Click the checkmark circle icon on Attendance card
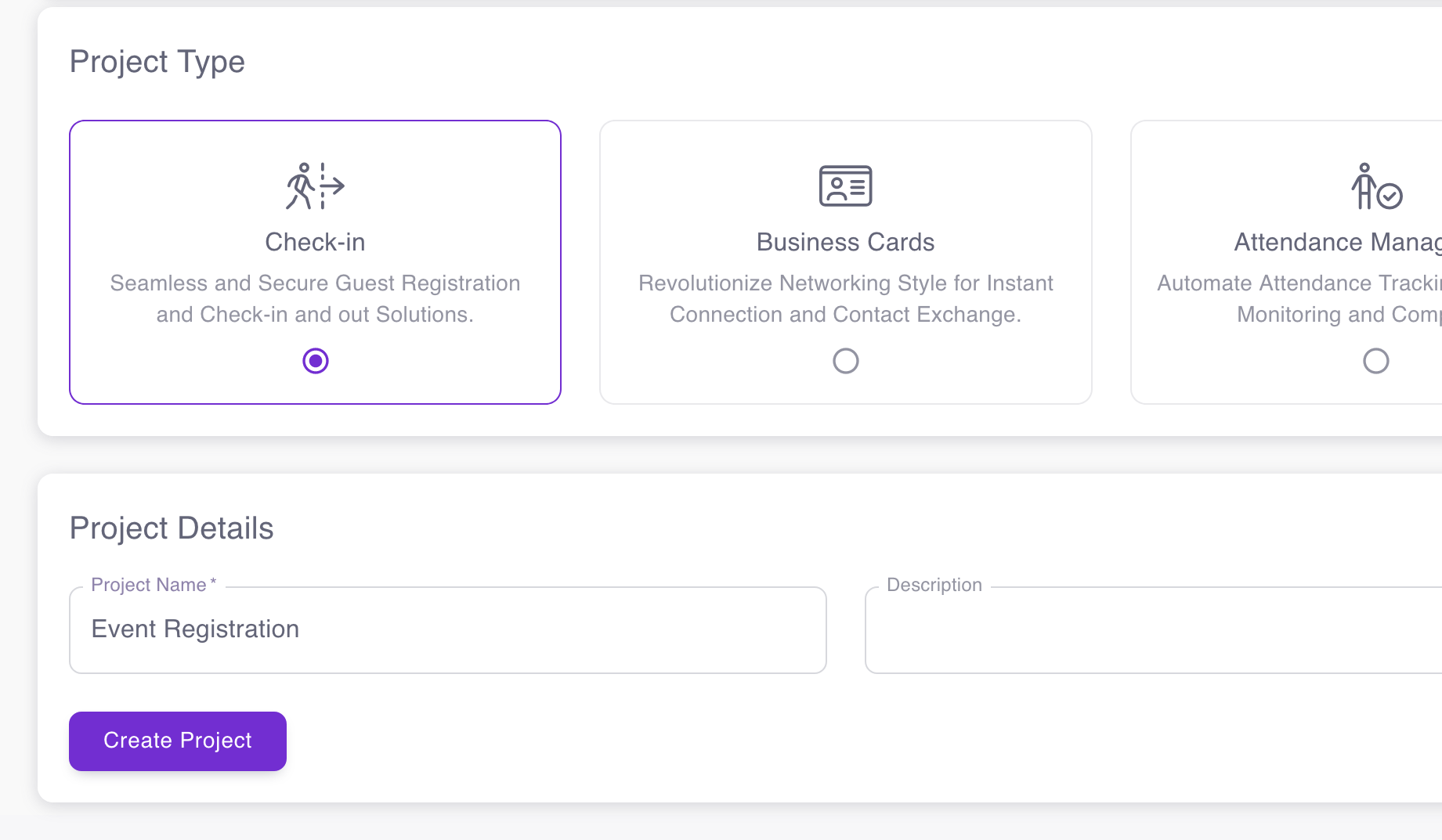 (x=1388, y=196)
